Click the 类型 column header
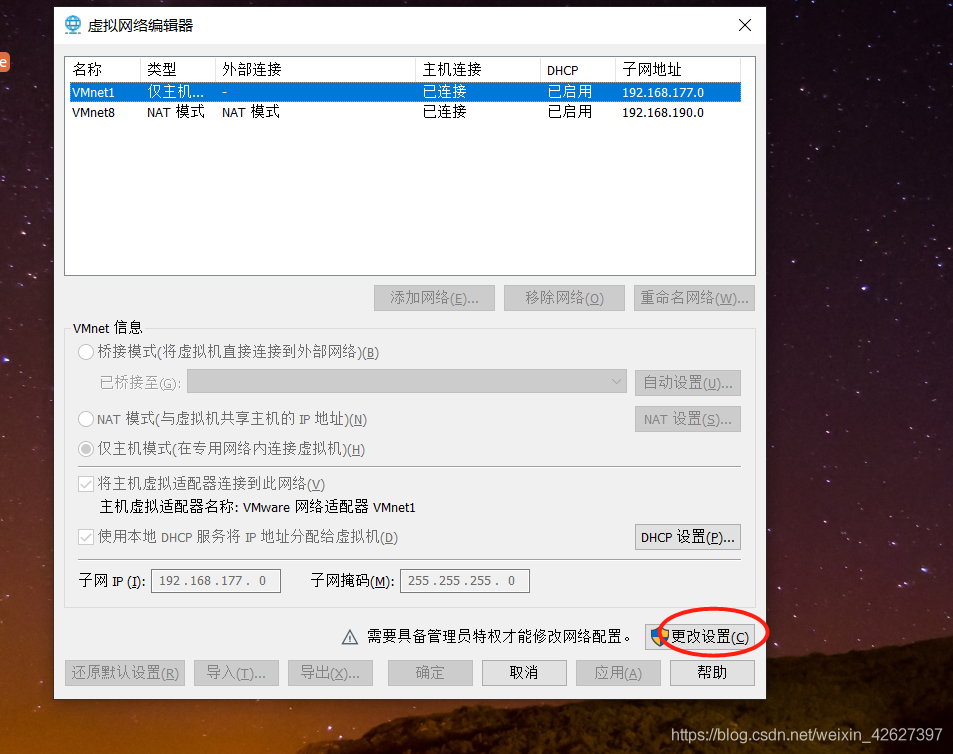 pyautogui.click(x=178, y=69)
